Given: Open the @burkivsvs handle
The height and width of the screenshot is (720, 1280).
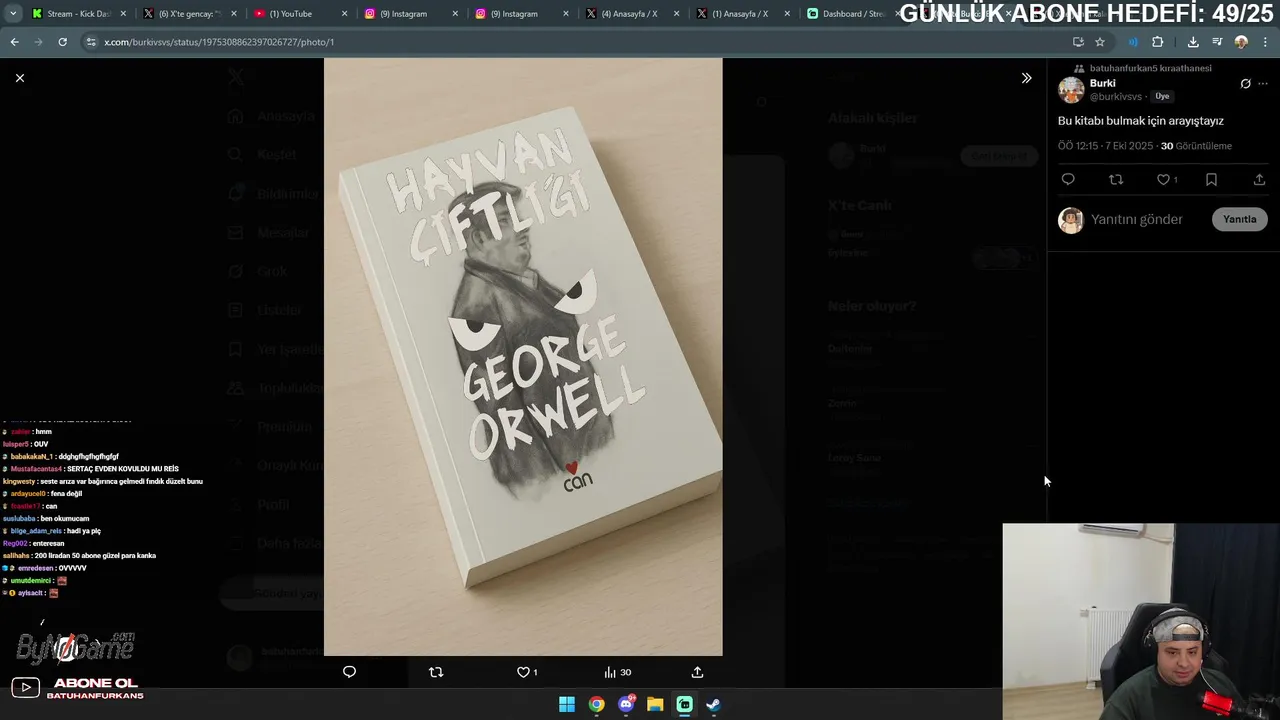Looking at the screenshot, I should 1115,97.
